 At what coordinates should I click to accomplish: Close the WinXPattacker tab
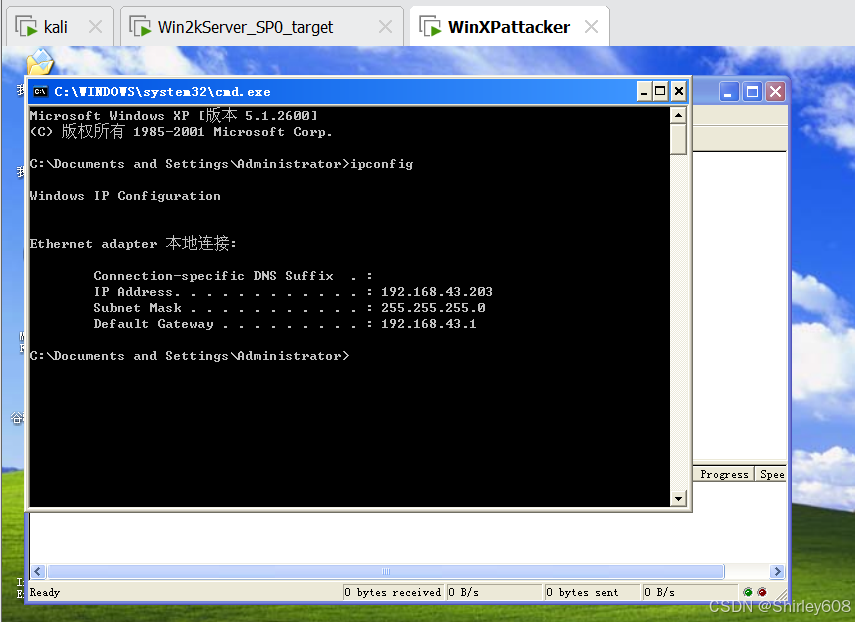click(592, 26)
